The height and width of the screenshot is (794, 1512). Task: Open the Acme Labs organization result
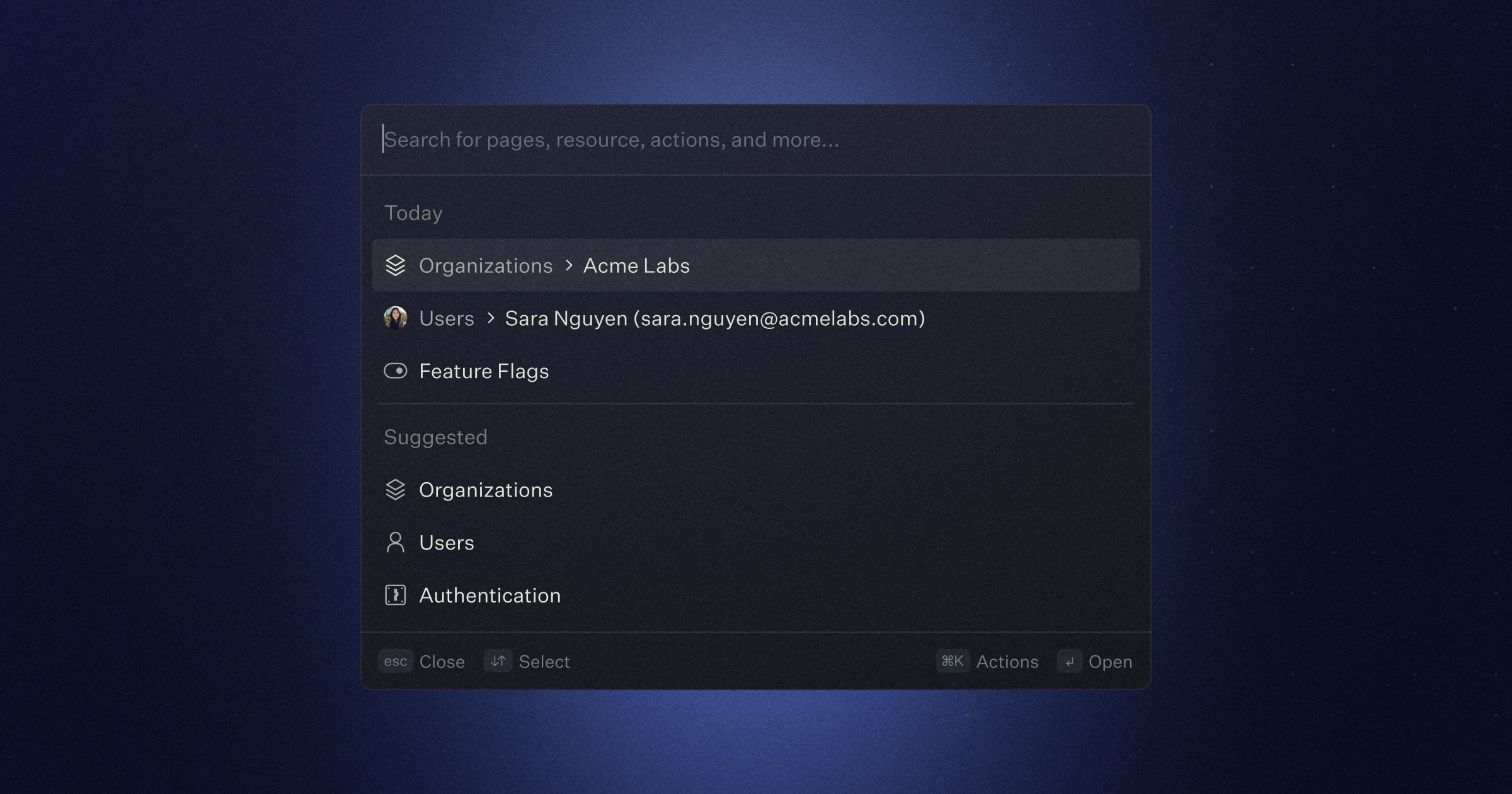click(636, 266)
